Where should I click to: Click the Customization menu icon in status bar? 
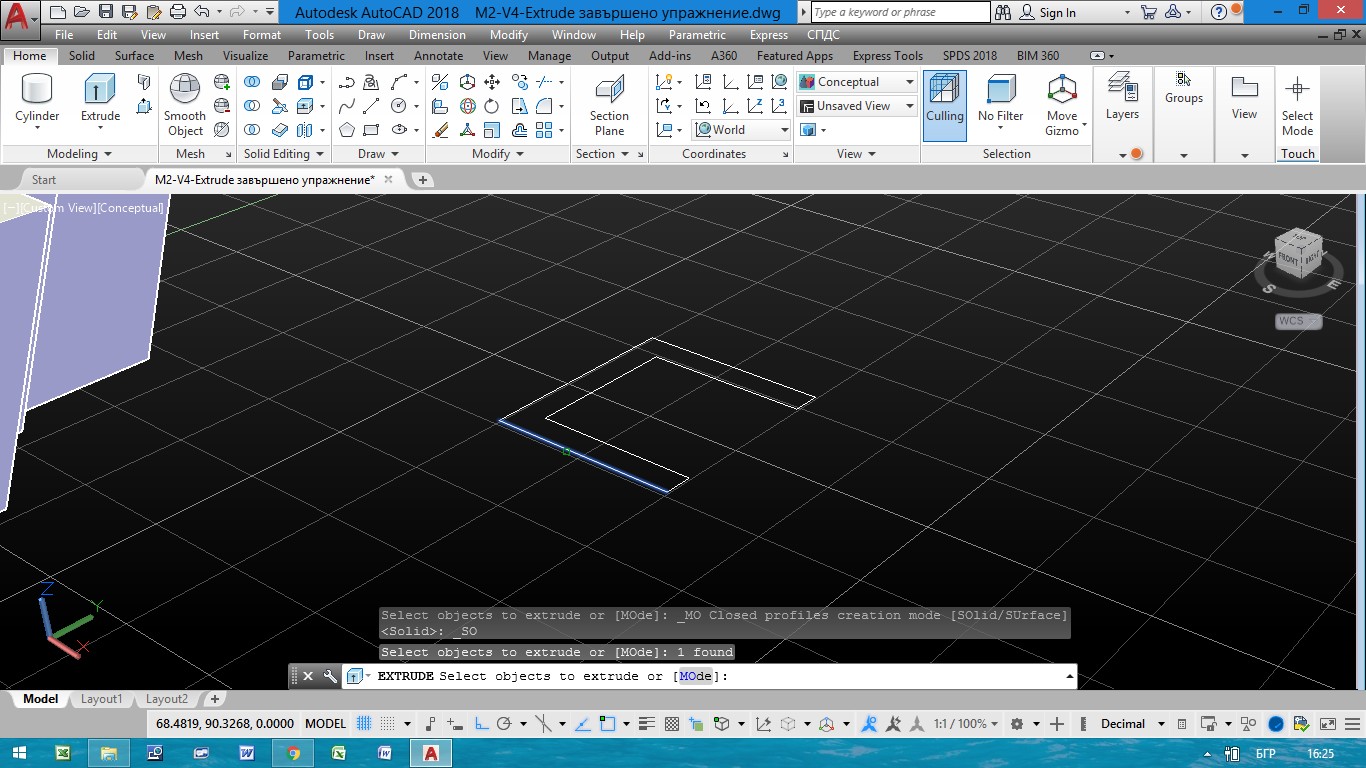1354,724
